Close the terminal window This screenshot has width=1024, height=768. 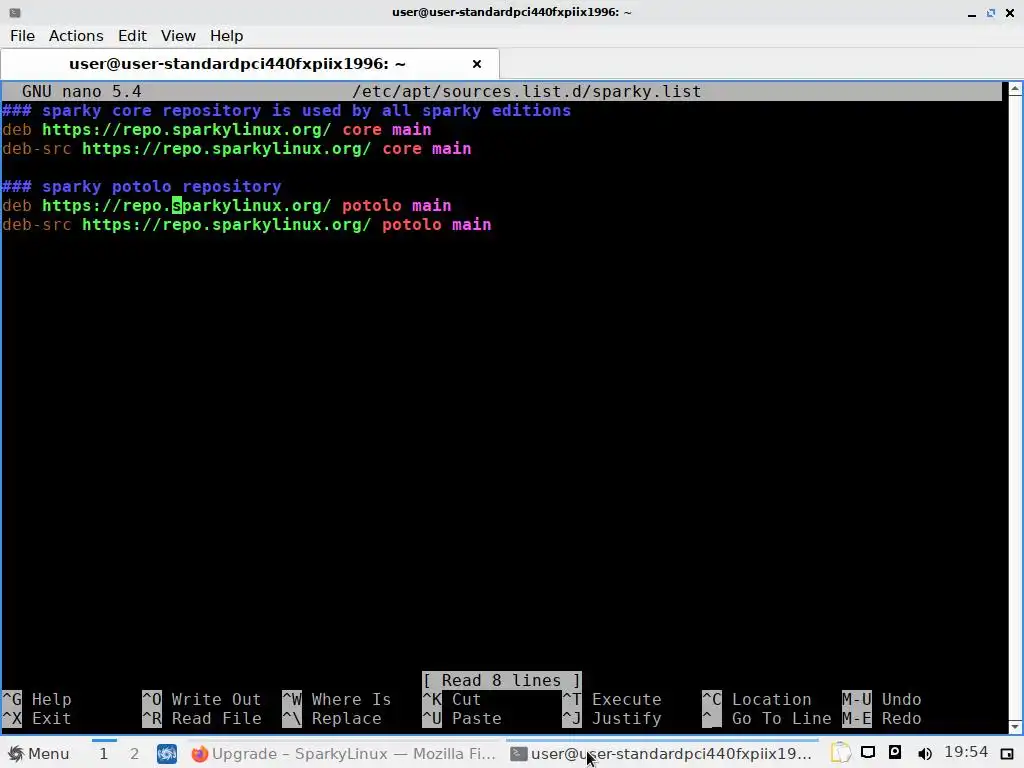[x=1010, y=12]
